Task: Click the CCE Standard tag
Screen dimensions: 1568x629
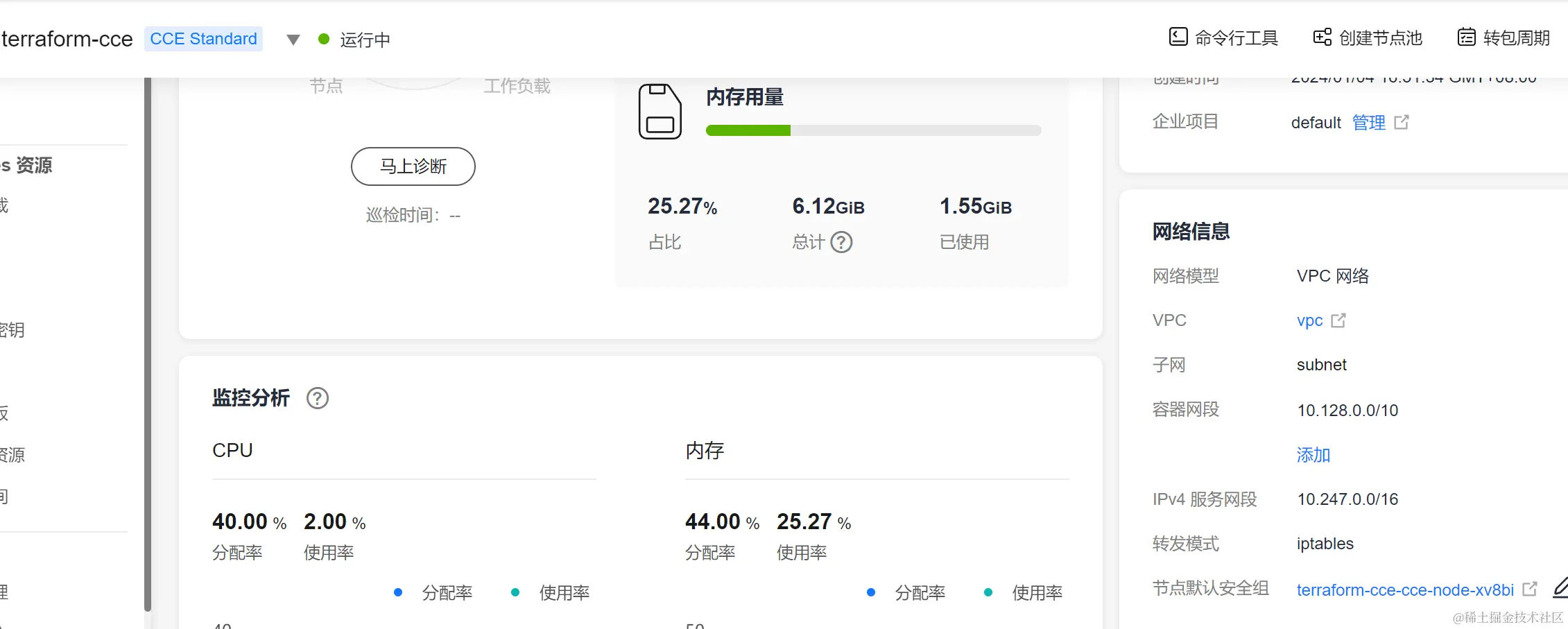Action: pos(203,39)
